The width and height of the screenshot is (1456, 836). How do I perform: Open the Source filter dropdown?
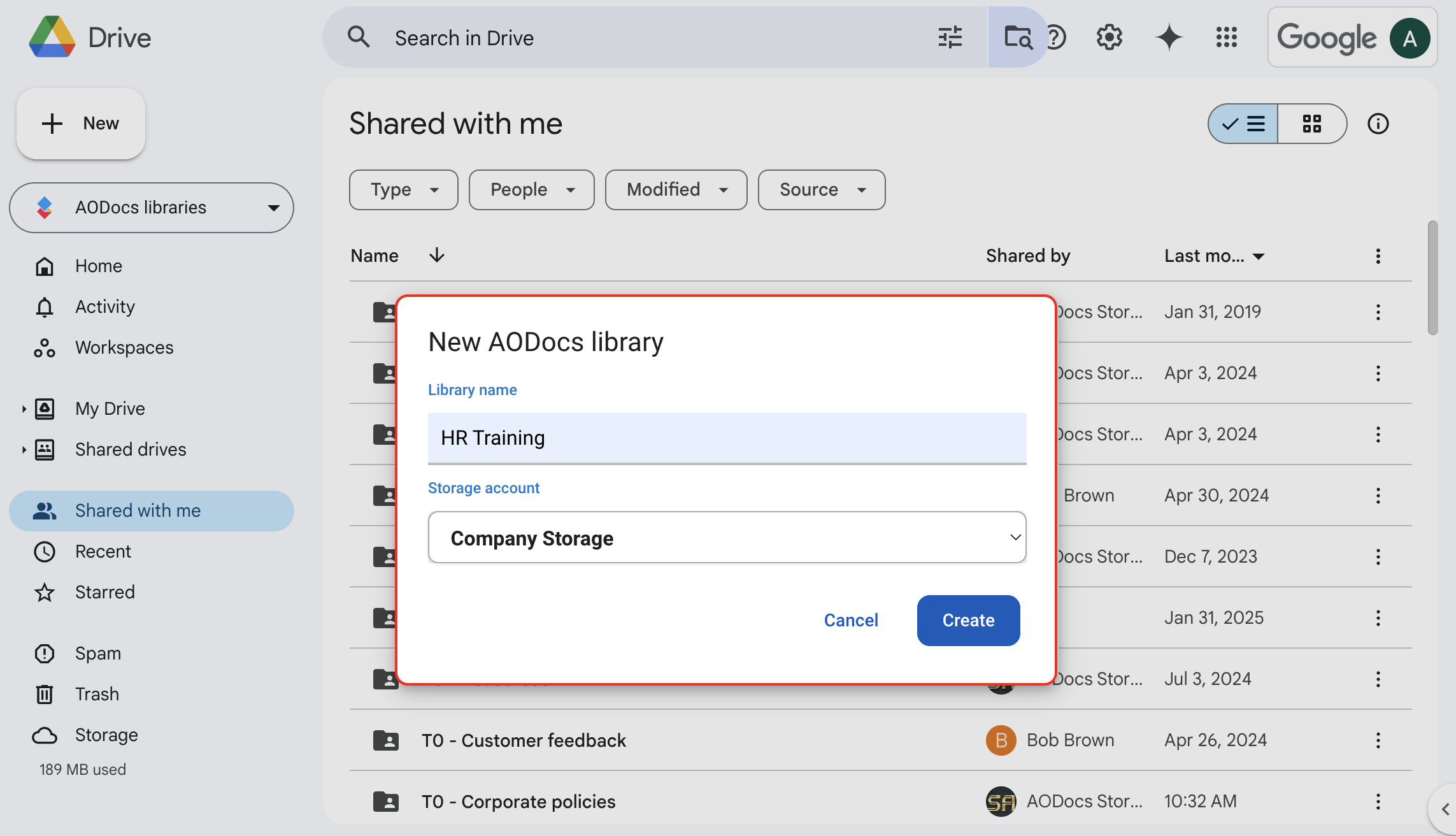click(x=821, y=190)
